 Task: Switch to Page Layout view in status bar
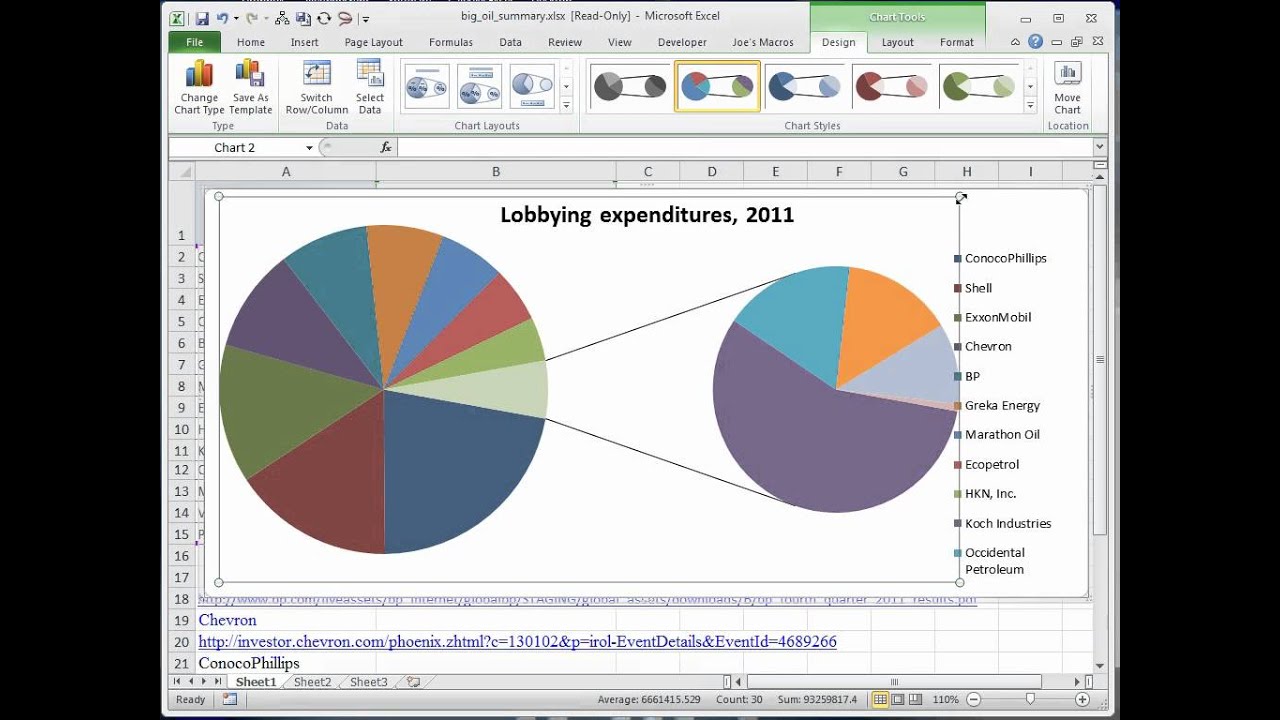pos(900,700)
